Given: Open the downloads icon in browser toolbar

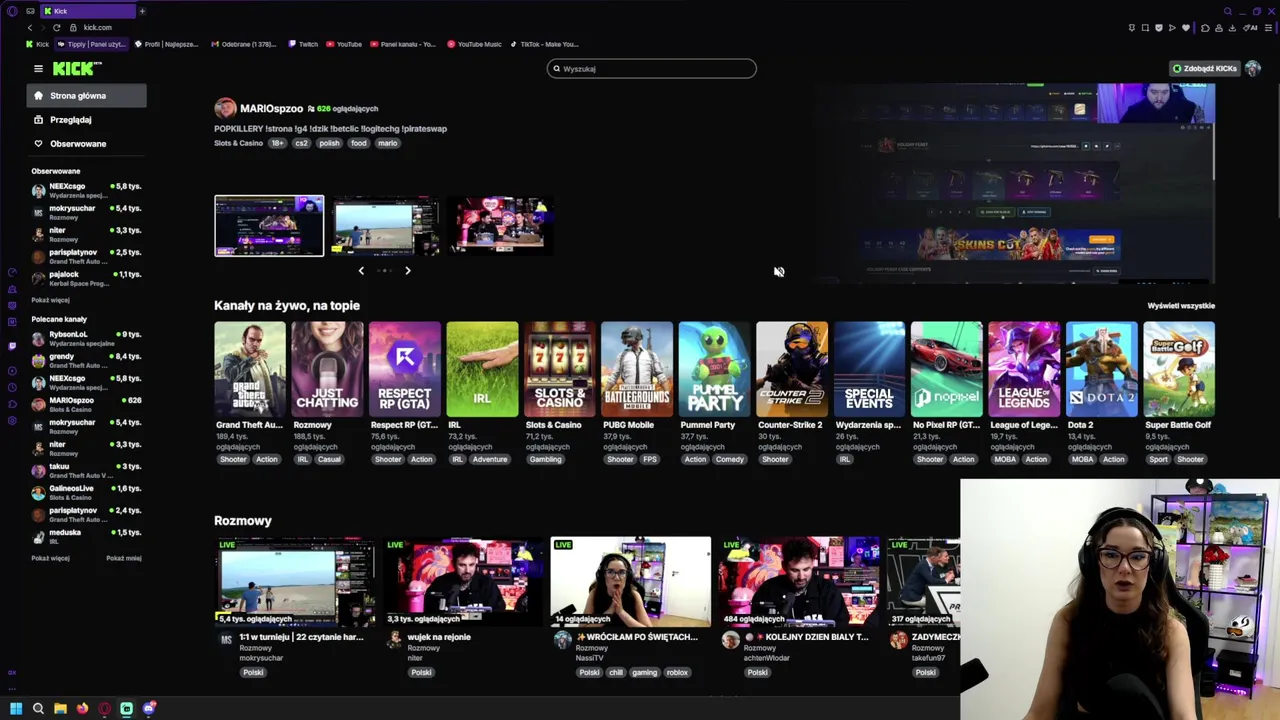Looking at the screenshot, I should coord(1233,28).
